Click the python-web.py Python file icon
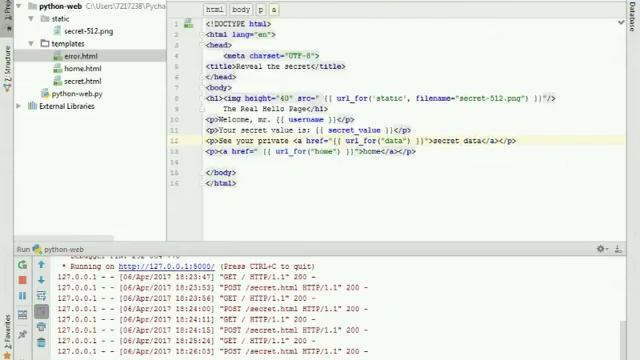Image resolution: width=640 pixels, height=360 pixels. 45,93
